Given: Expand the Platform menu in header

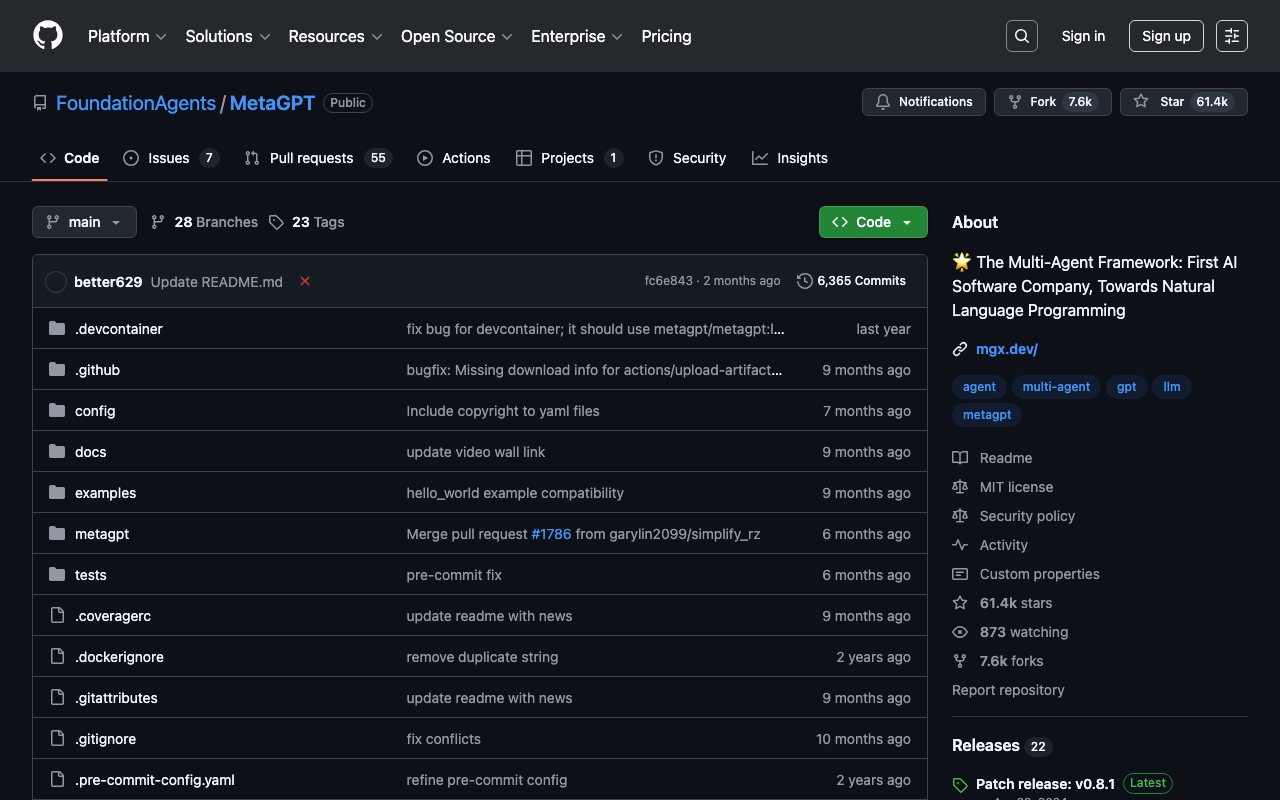Looking at the screenshot, I should pos(126,36).
